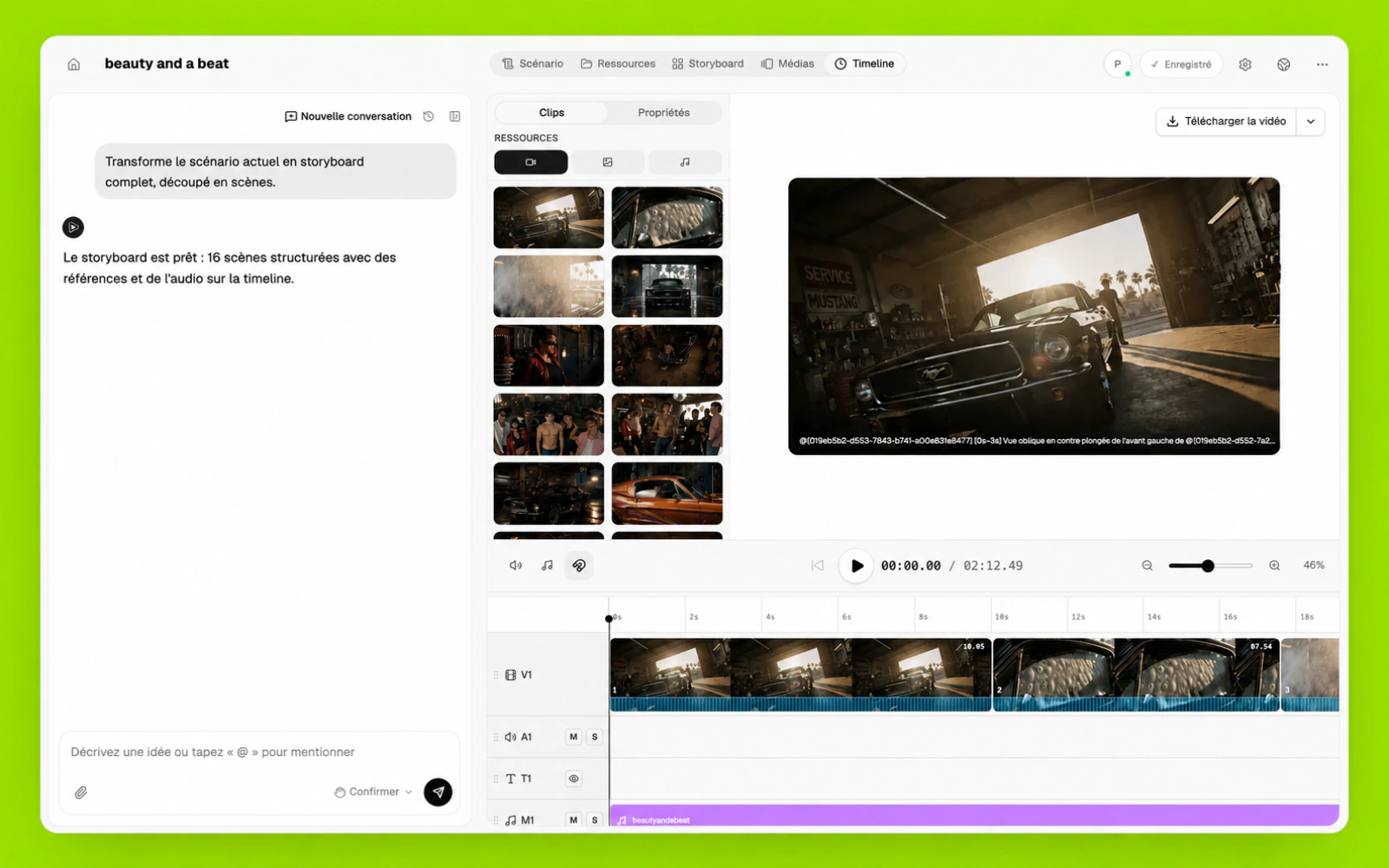Solo the M1 music track
The height and width of the screenshot is (868, 1389).
pyautogui.click(x=595, y=819)
